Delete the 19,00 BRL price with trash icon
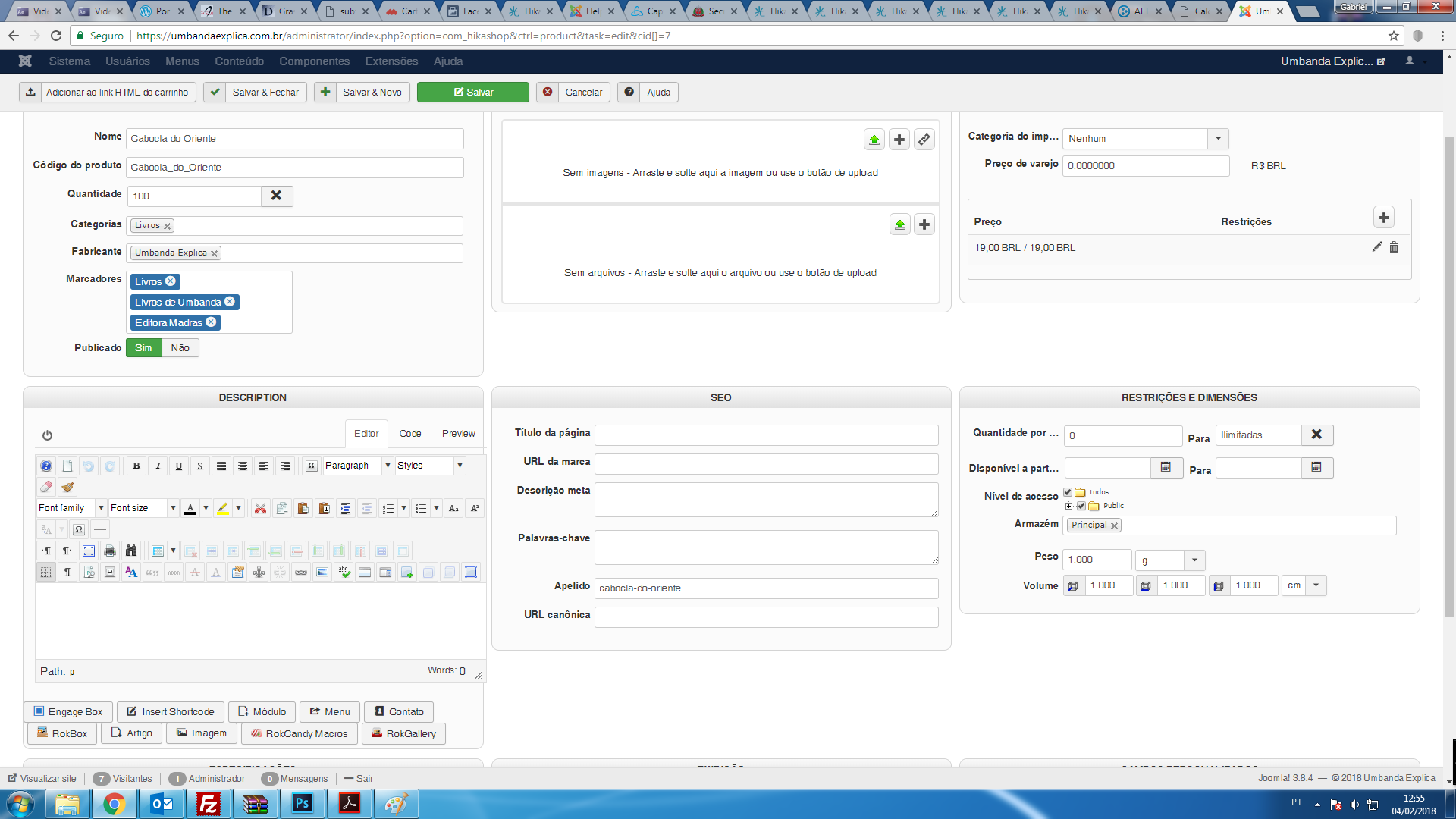 pos(1394,247)
